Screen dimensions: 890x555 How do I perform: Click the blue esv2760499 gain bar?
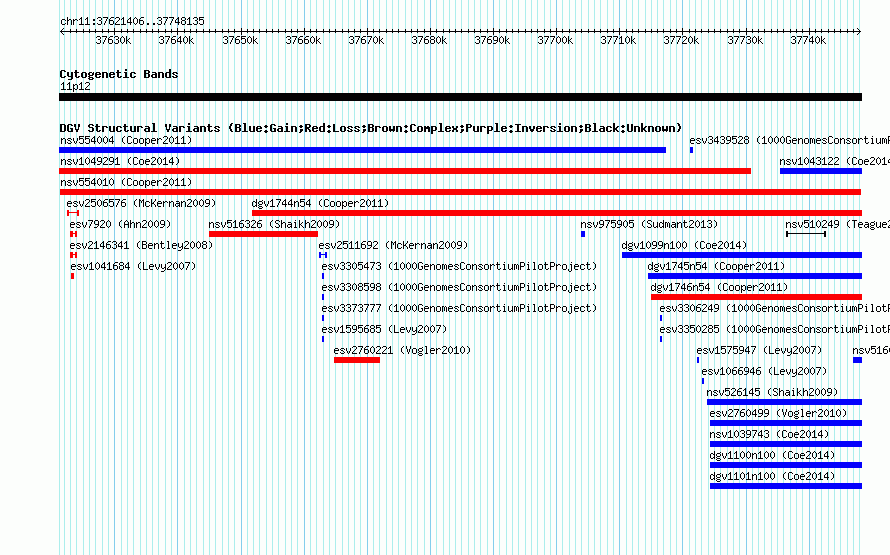pyautogui.click(x=786, y=423)
